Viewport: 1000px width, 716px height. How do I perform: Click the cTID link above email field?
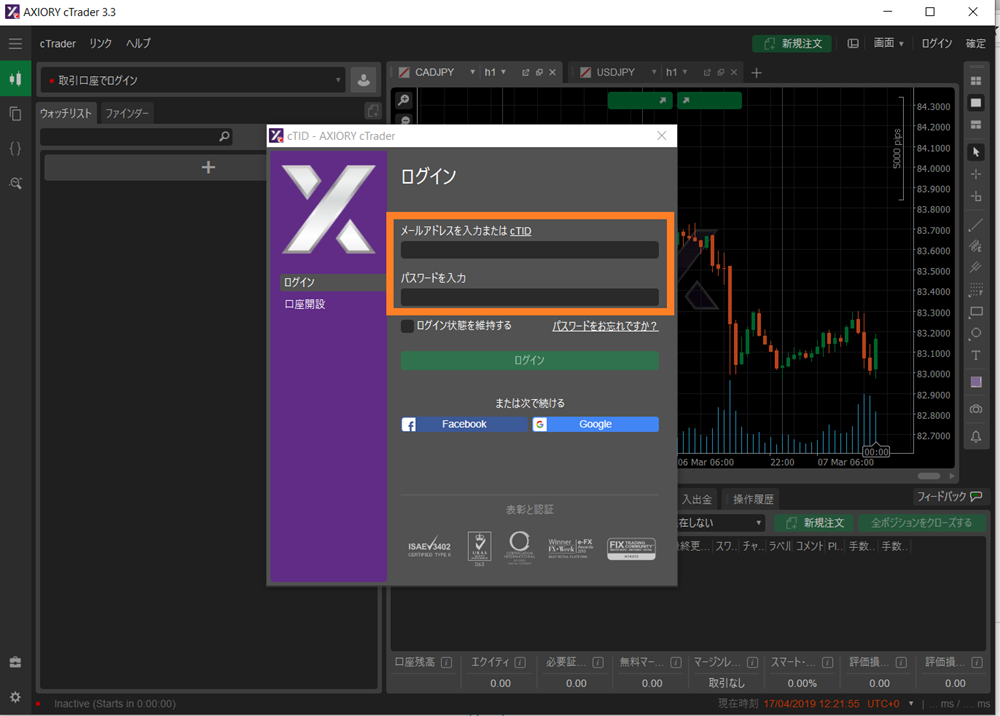[520, 231]
